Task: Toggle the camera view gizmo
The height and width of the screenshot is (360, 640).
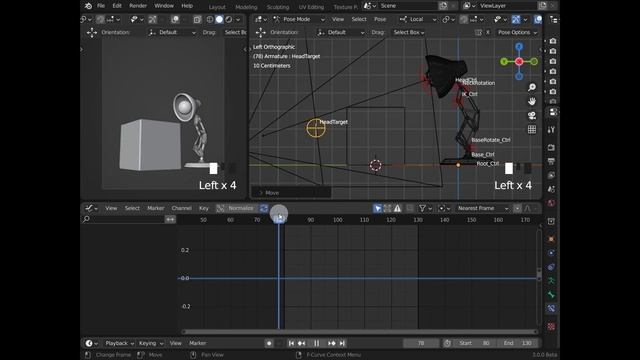Action: coord(532,116)
